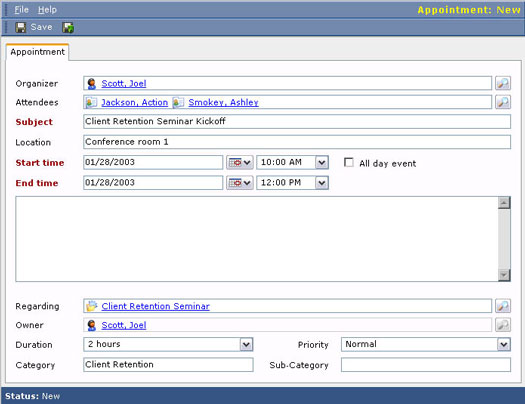Open the Start time calendar picker
The width and height of the screenshot is (525, 404).
coord(240,163)
